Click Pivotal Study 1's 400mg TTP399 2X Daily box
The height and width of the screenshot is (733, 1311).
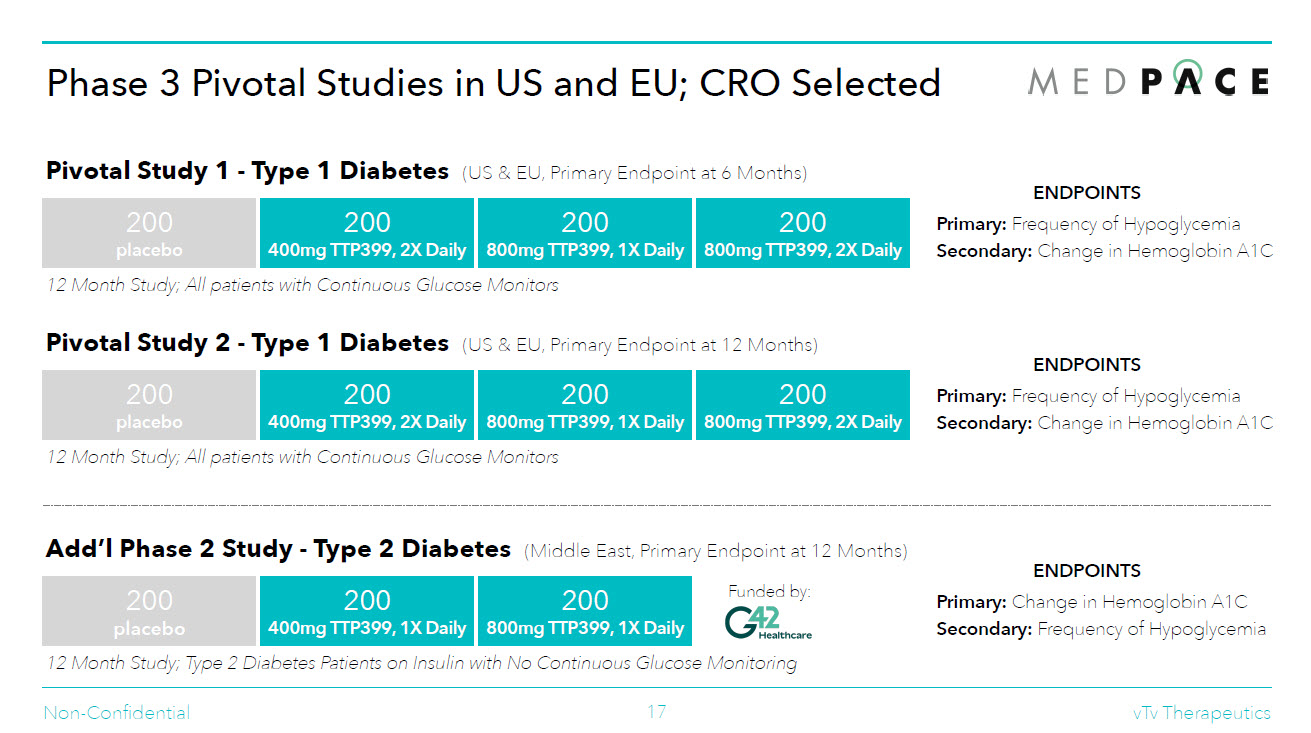pos(367,233)
